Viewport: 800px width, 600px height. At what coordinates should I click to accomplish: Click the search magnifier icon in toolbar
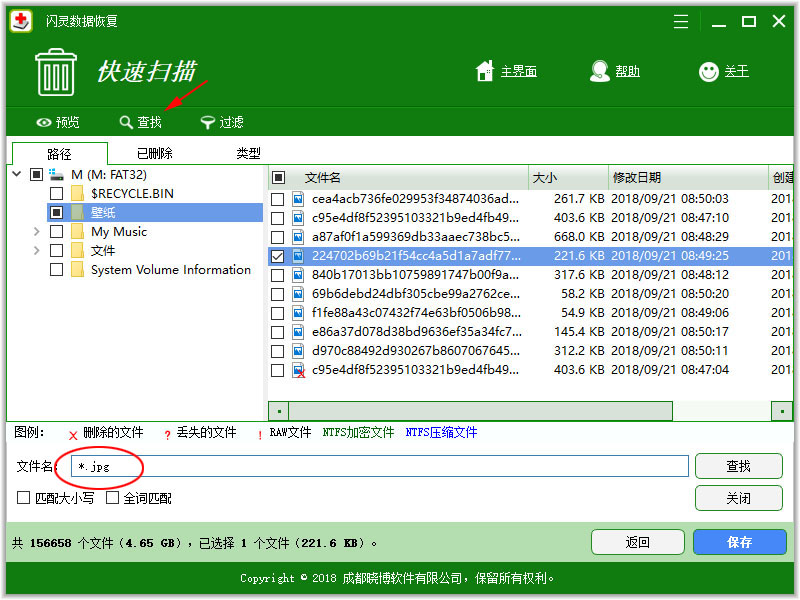pos(126,123)
